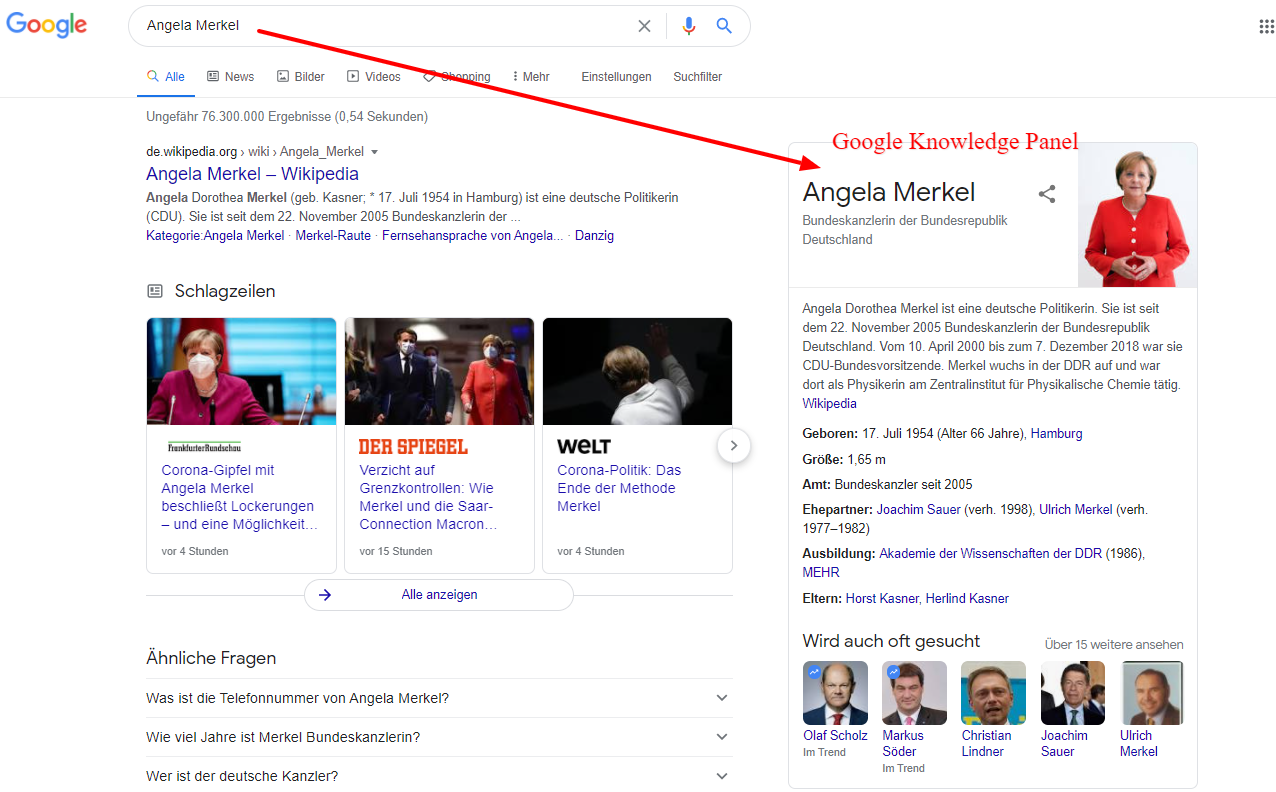Image resolution: width=1276 pixels, height=792 pixels.
Task: Open Horst Kasner parent link
Action: point(882,599)
